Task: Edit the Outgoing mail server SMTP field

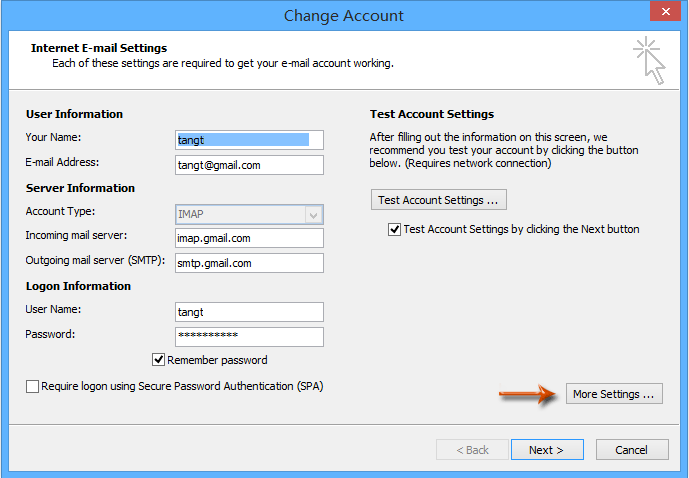Action: point(248,263)
